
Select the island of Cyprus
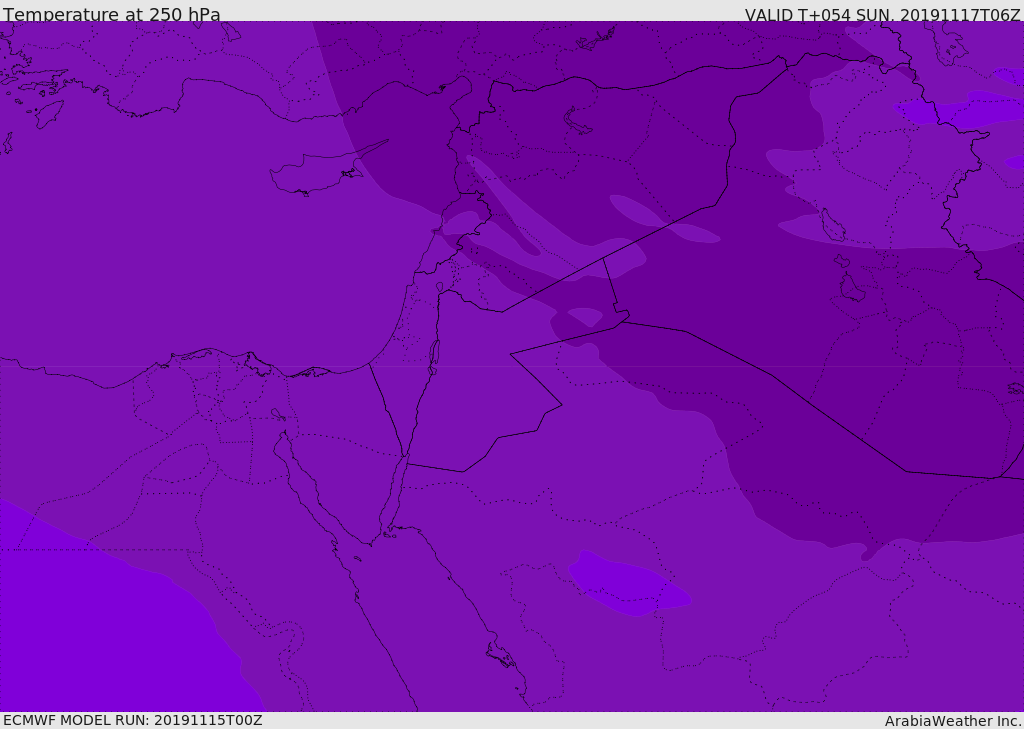[315, 174]
